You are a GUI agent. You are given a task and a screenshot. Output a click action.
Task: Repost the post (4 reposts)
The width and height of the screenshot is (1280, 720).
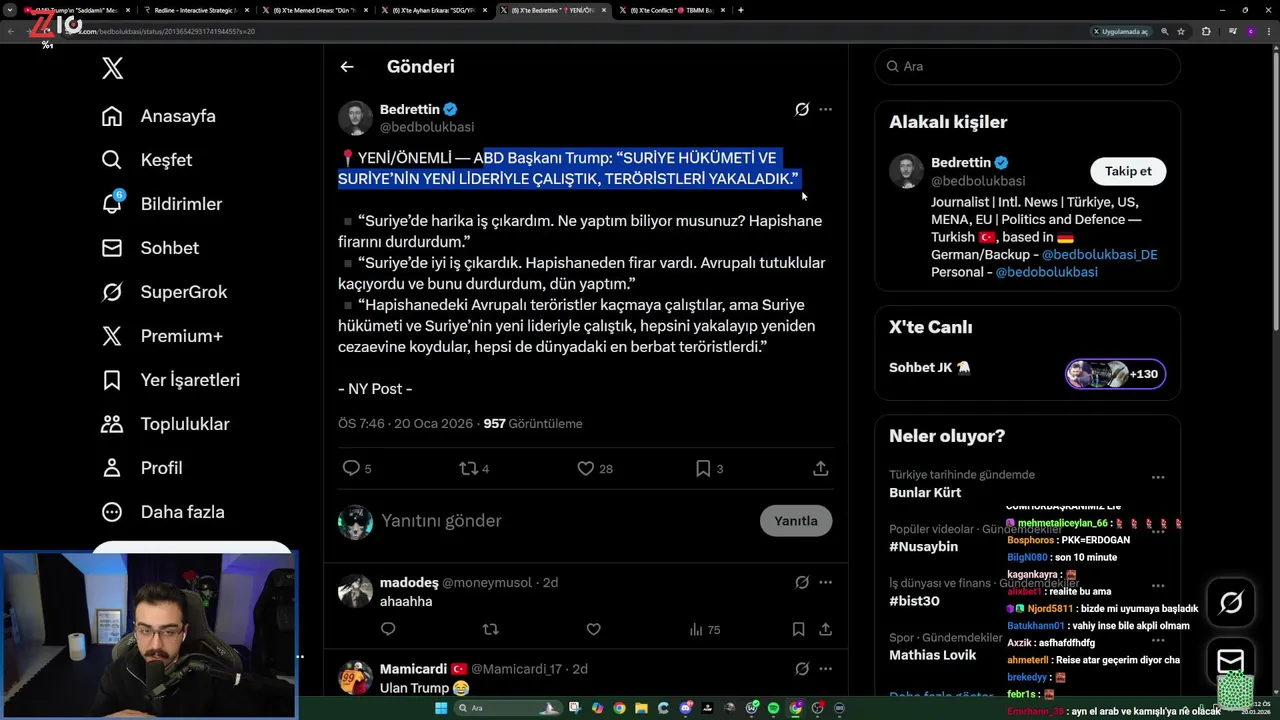[474, 468]
